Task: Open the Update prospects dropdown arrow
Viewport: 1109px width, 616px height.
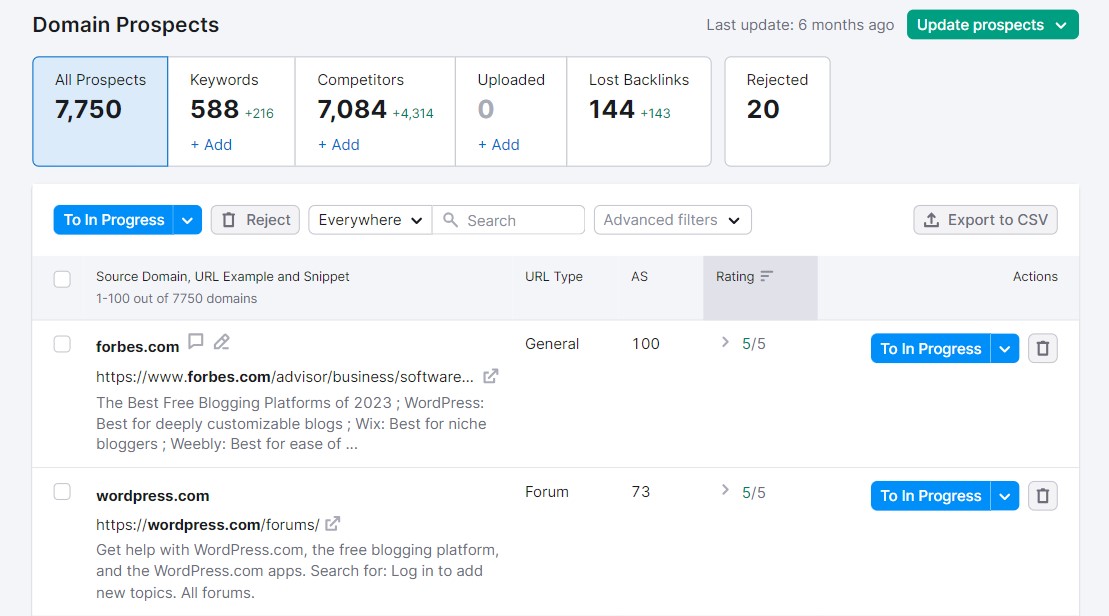Action: [1061, 25]
